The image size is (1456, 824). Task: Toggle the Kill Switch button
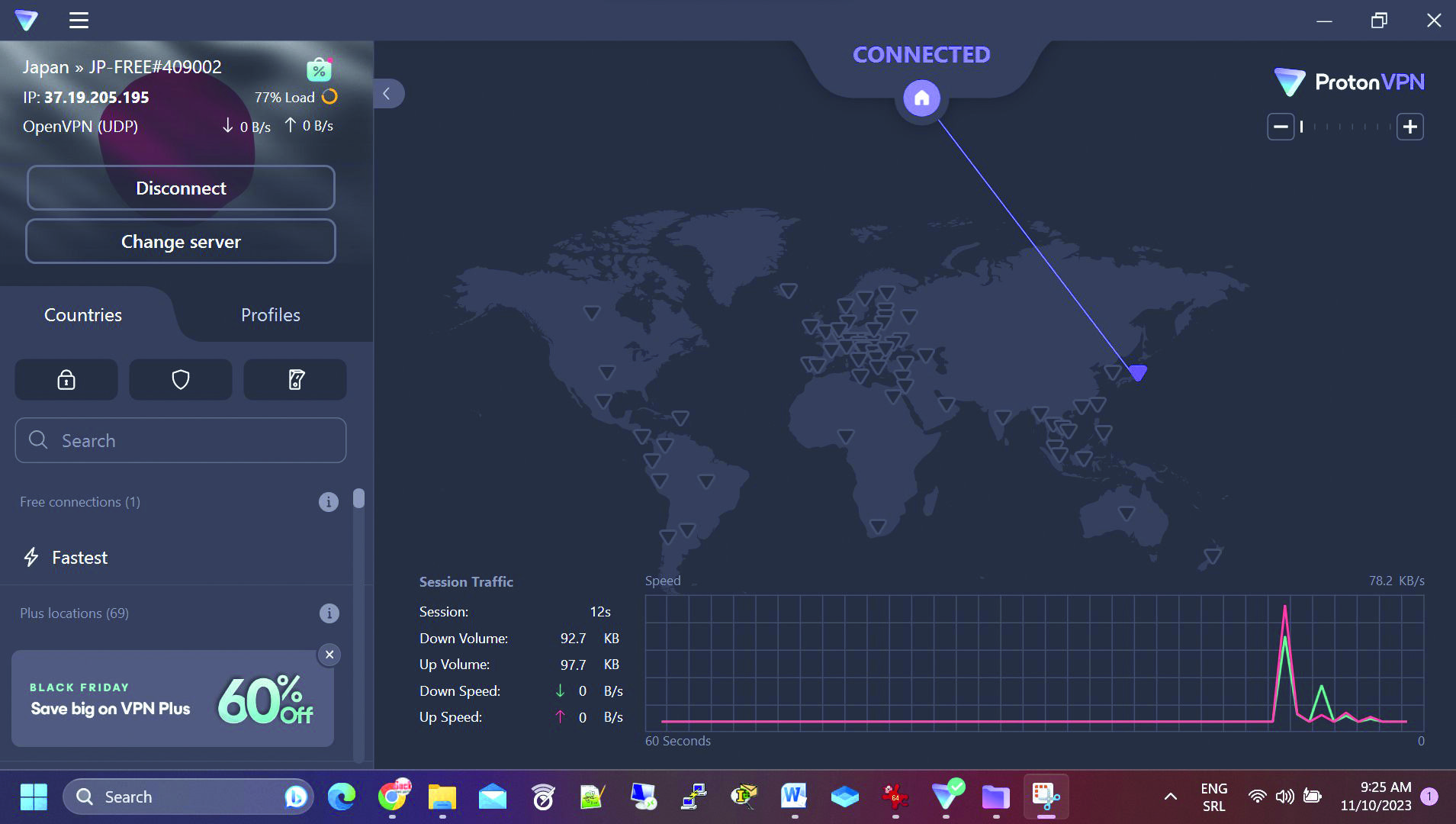295,380
